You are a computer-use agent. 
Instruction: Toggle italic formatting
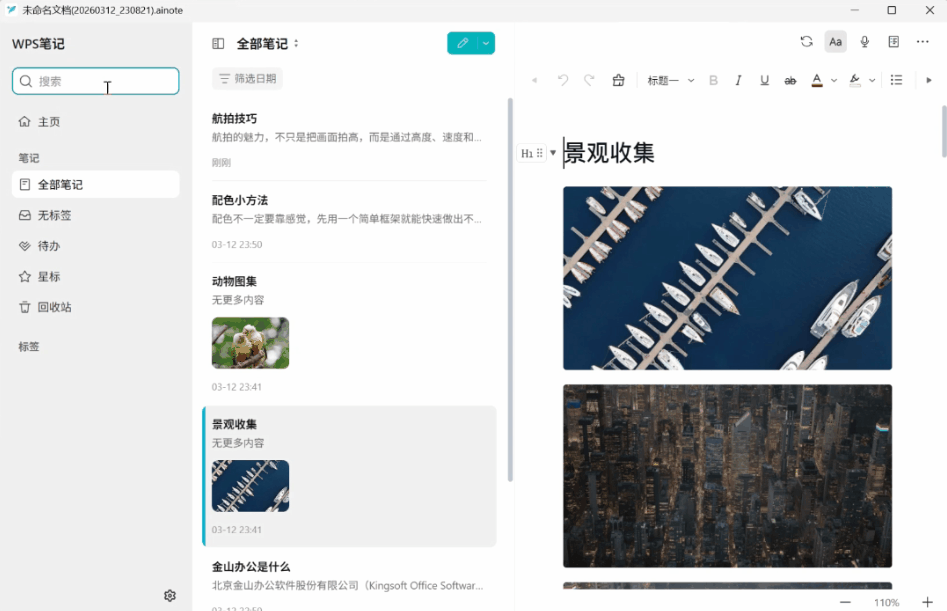tap(738, 80)
